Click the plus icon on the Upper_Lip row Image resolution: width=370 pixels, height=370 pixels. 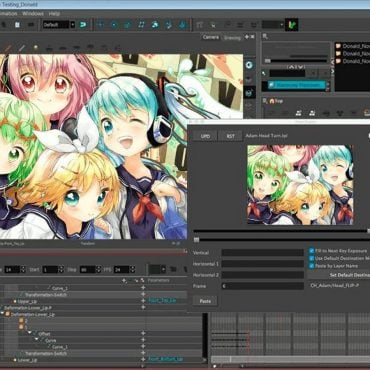[143, 301]
